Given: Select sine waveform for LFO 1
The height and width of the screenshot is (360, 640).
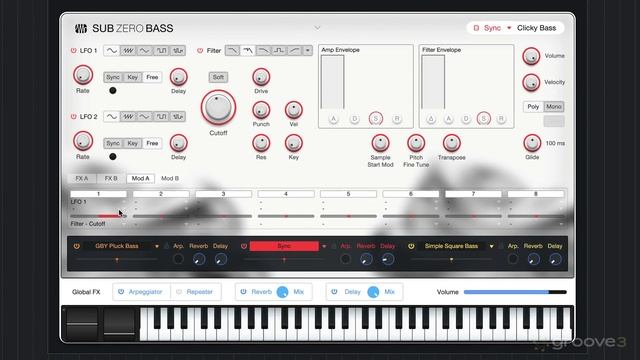Looking at the screenshot, I should pos(111,51).
